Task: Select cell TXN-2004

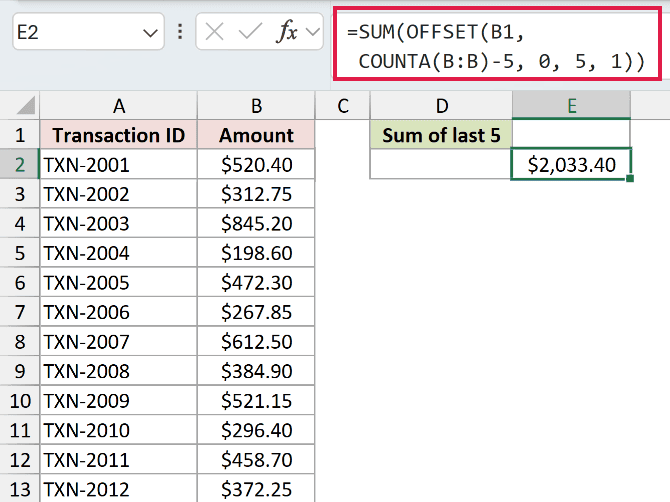Action: 118,253
